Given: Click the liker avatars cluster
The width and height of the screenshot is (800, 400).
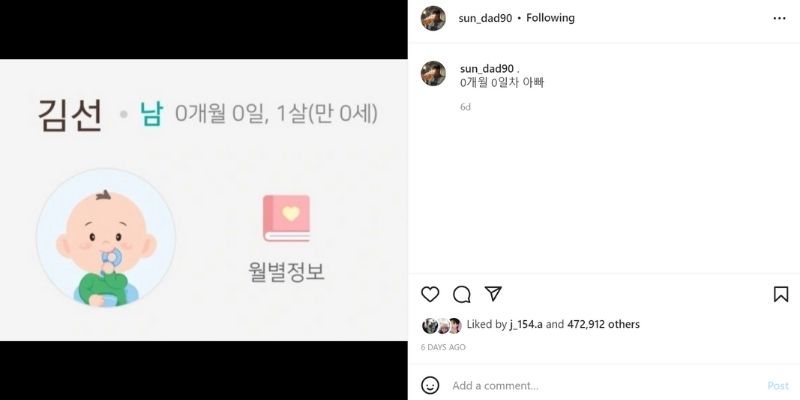Looking at the screenshot, I should pos(442,326).
